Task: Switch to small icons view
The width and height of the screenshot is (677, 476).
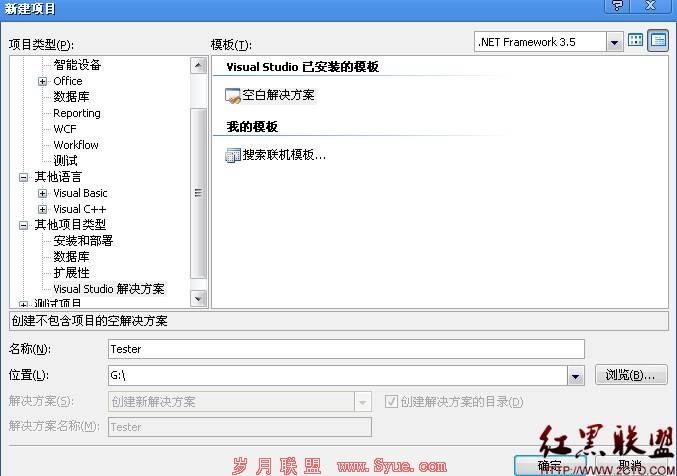Action: pyautogui.click(x=658, y=41)
